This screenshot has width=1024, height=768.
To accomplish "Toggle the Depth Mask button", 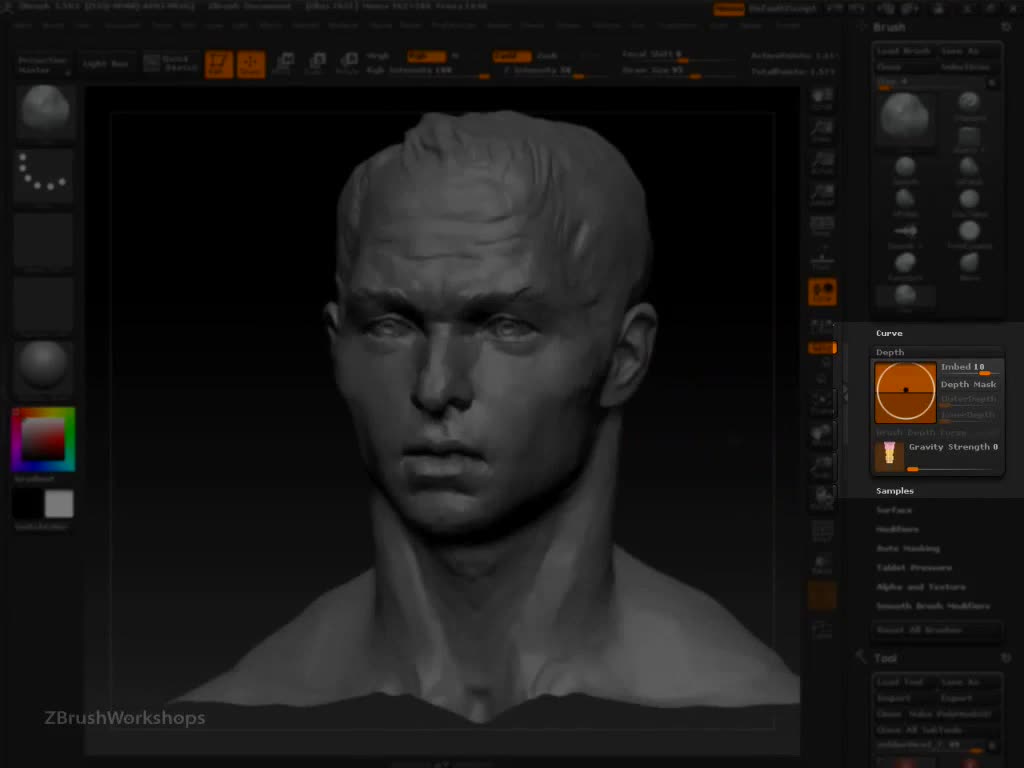I will coord(970,385).
